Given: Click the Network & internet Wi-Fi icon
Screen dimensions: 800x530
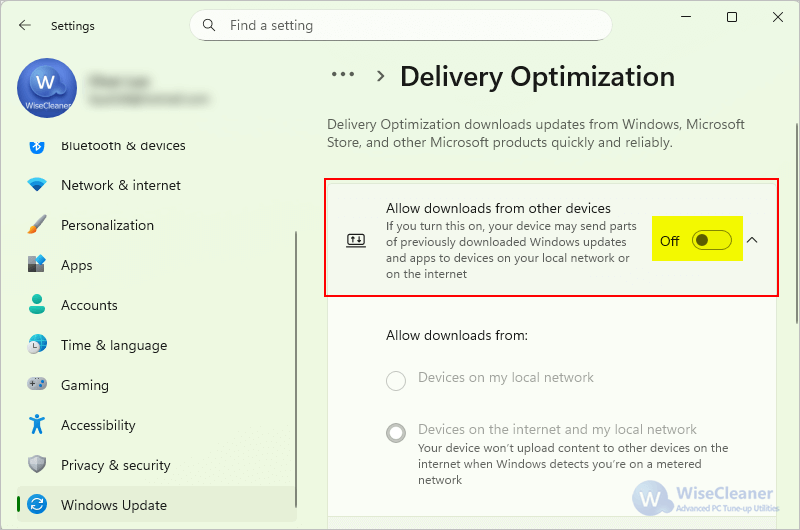Looking at the screenshot, I should pyautogui.click(x=37, y=185).
